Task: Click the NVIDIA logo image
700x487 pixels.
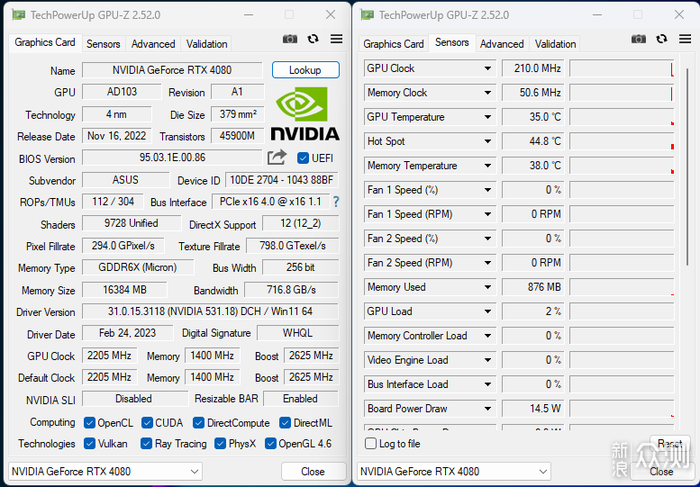Action: 305,114
